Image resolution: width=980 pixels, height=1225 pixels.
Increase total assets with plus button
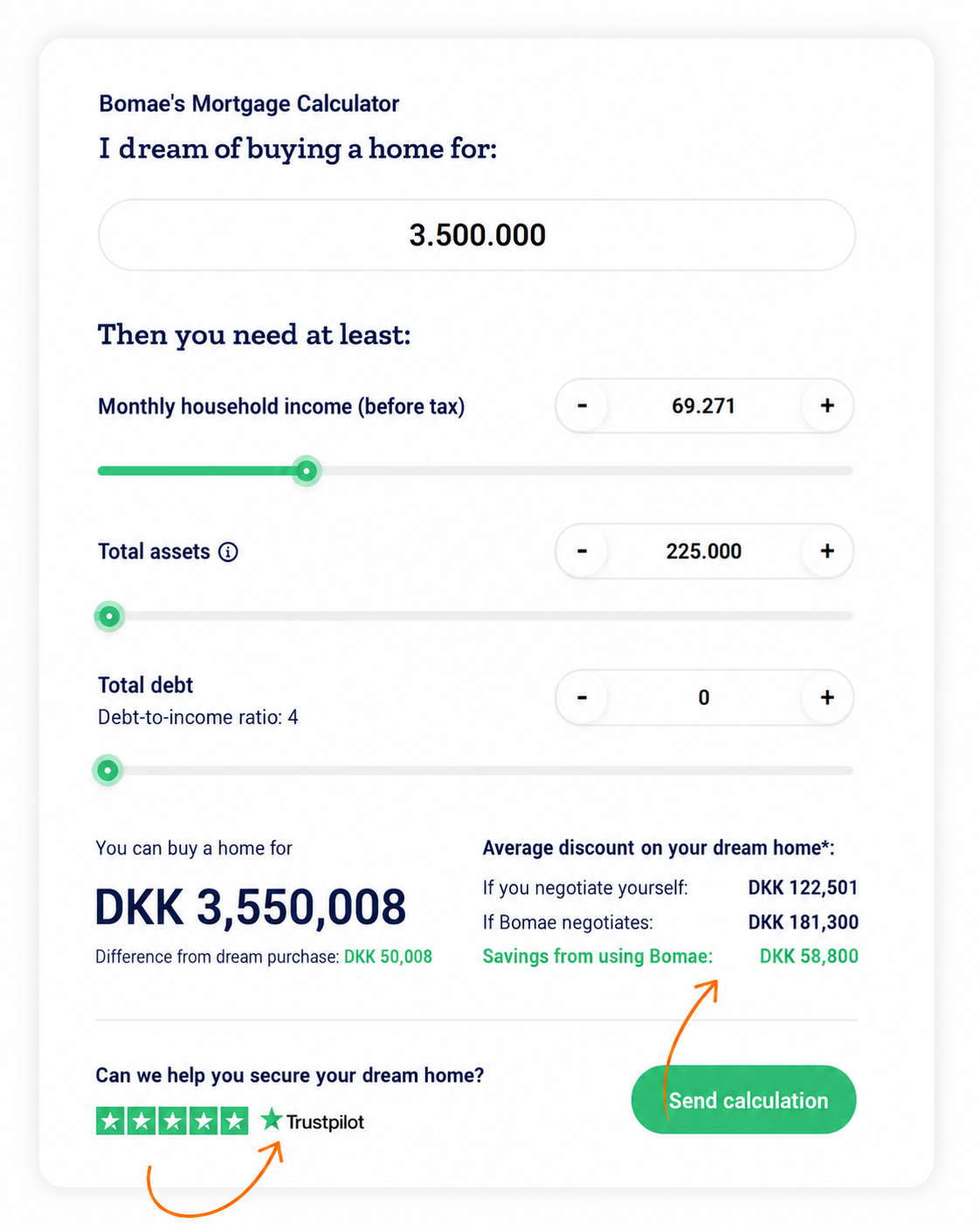point(827,551)
